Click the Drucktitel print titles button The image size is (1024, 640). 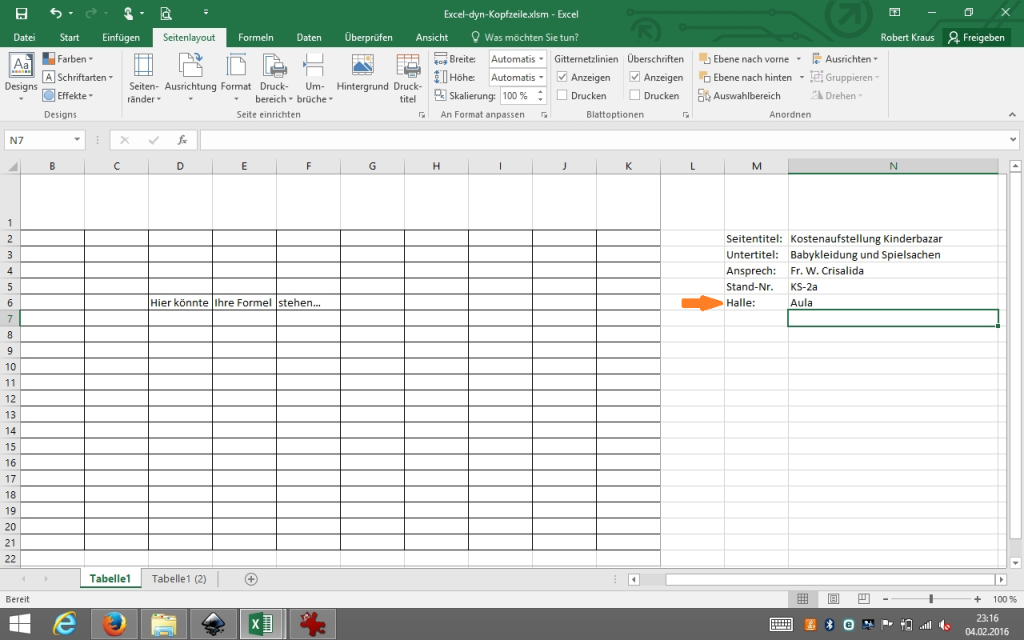(x=408, y=78)
